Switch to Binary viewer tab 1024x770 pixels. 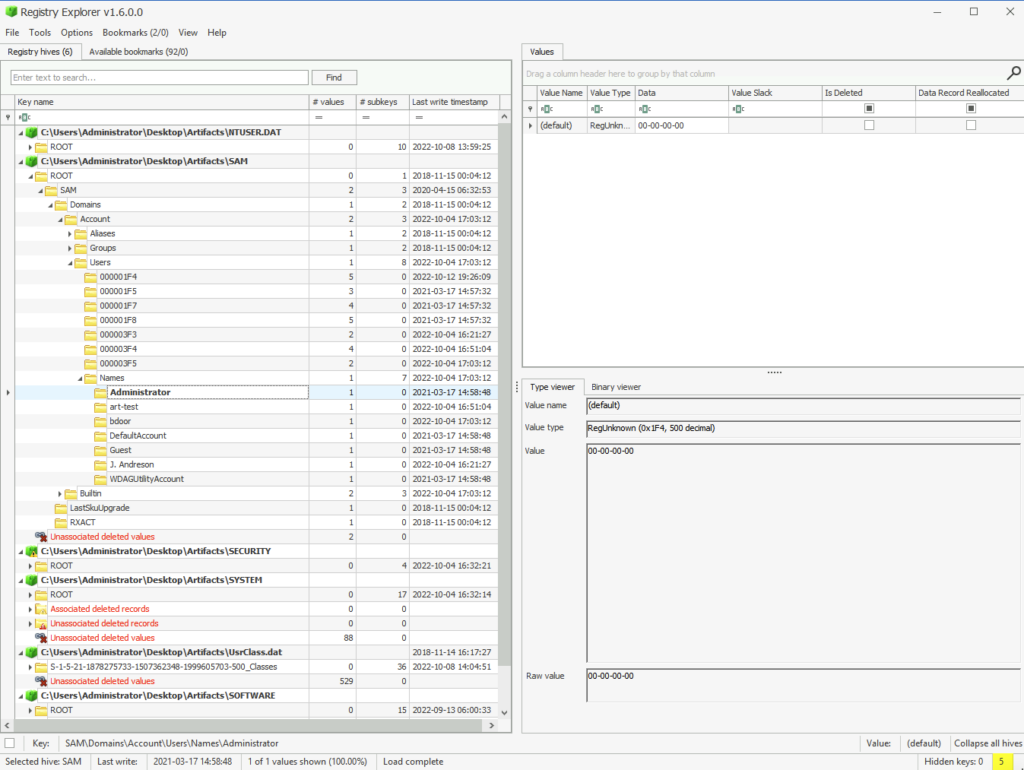click(616, 387)
